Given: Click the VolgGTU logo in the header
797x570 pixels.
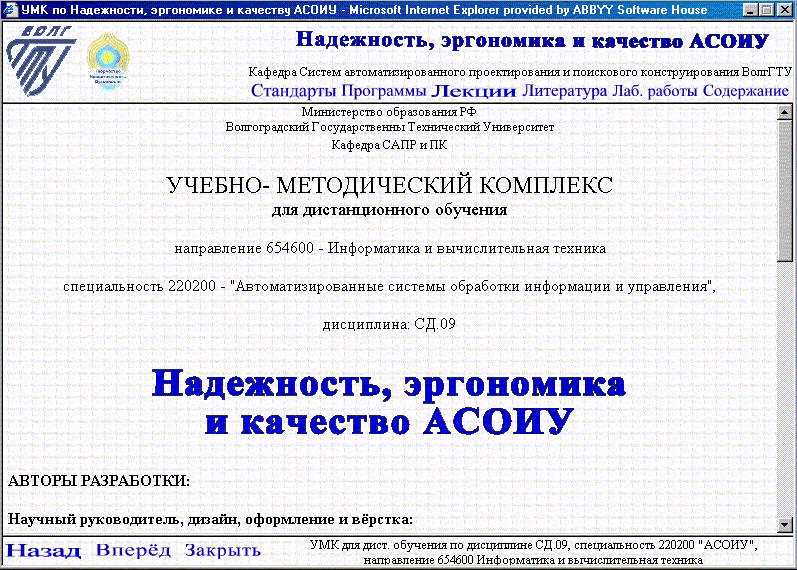Looking at the screenshot, I should point(37,60).
